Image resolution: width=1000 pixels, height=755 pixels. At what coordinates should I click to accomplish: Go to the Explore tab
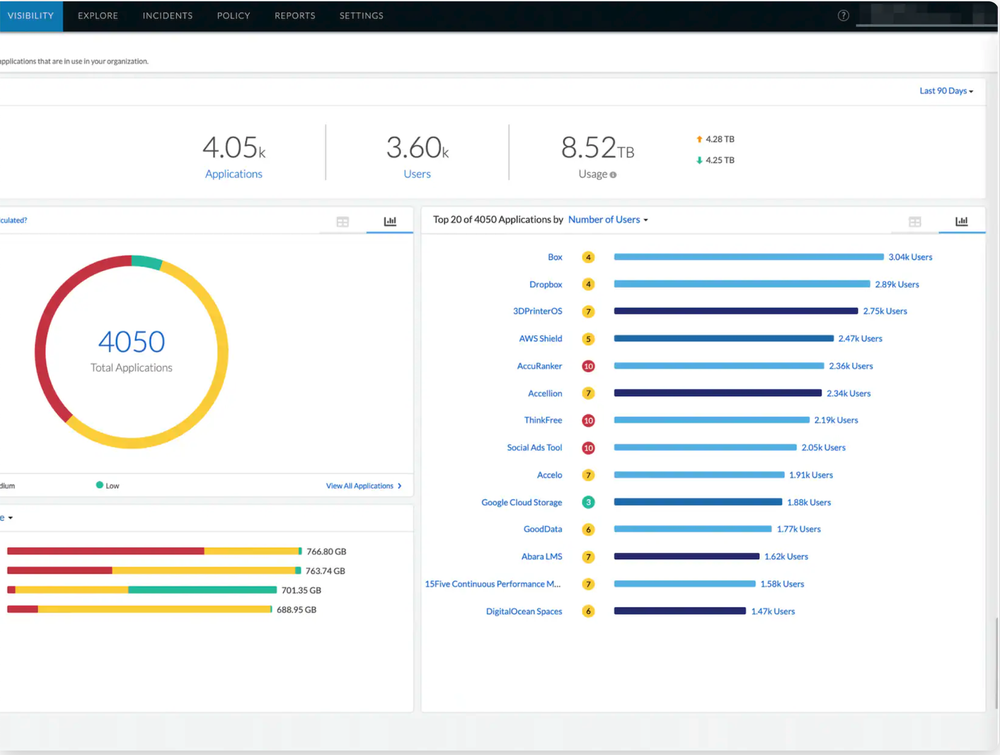click(98, 15)
